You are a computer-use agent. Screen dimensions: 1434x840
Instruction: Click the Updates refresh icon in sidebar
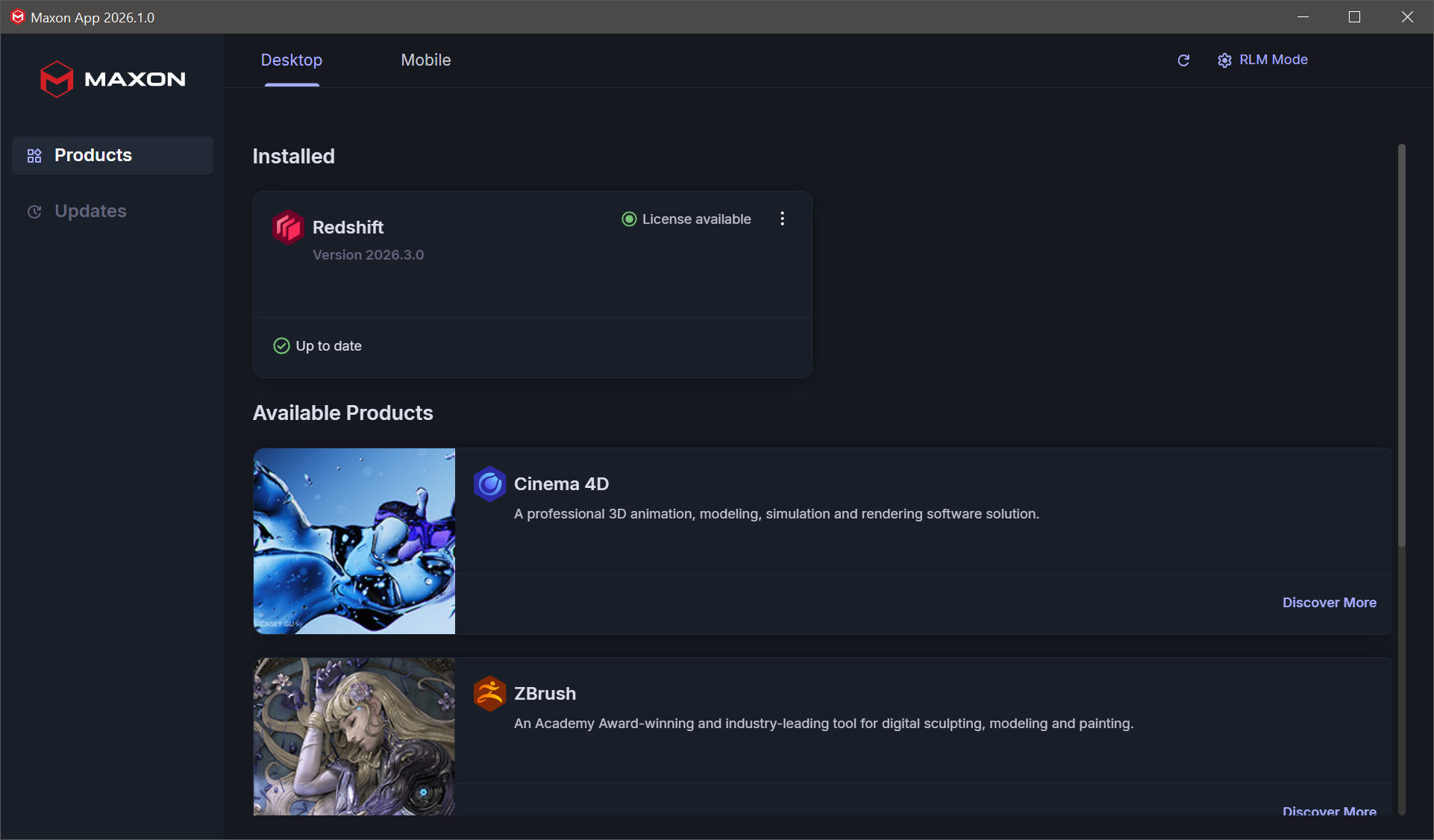34,212
